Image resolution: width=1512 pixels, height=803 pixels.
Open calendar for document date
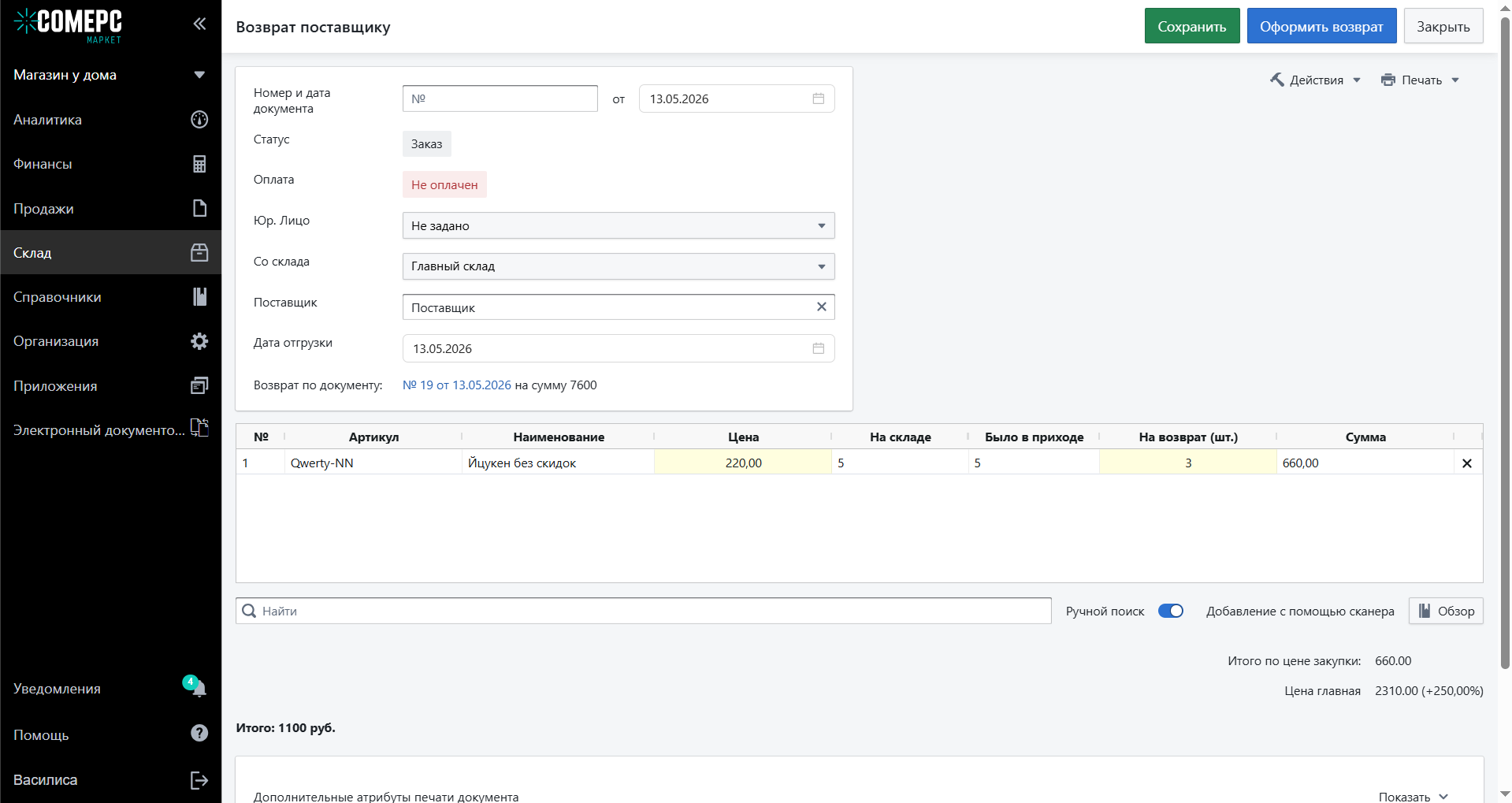coord(819,99)
